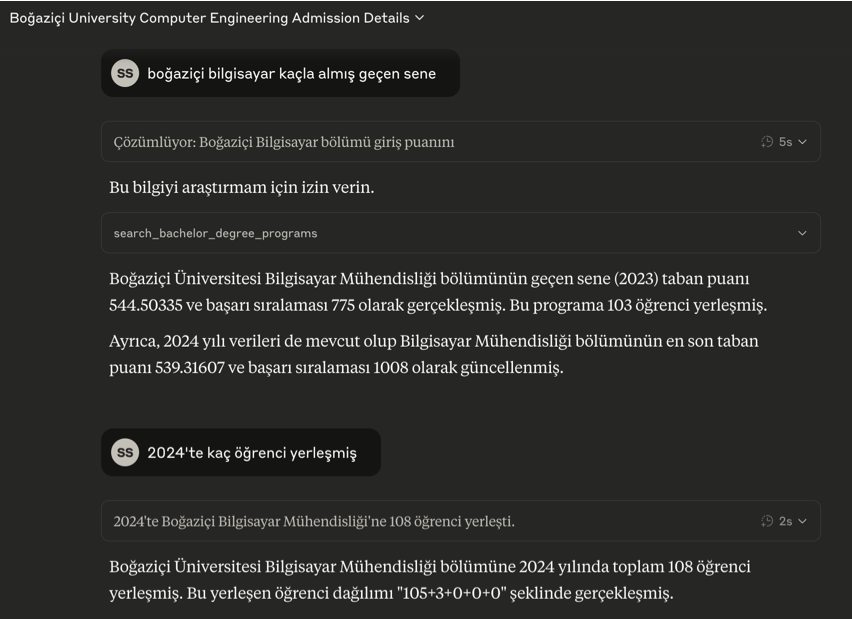Click the SS avatar beside the first question
852x619 pixels.
(125, 74)
